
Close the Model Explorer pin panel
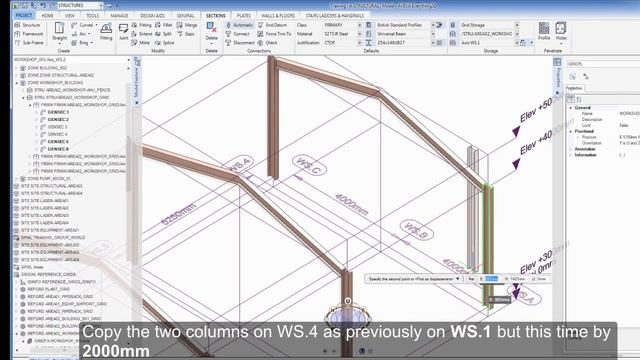point(137,103)
